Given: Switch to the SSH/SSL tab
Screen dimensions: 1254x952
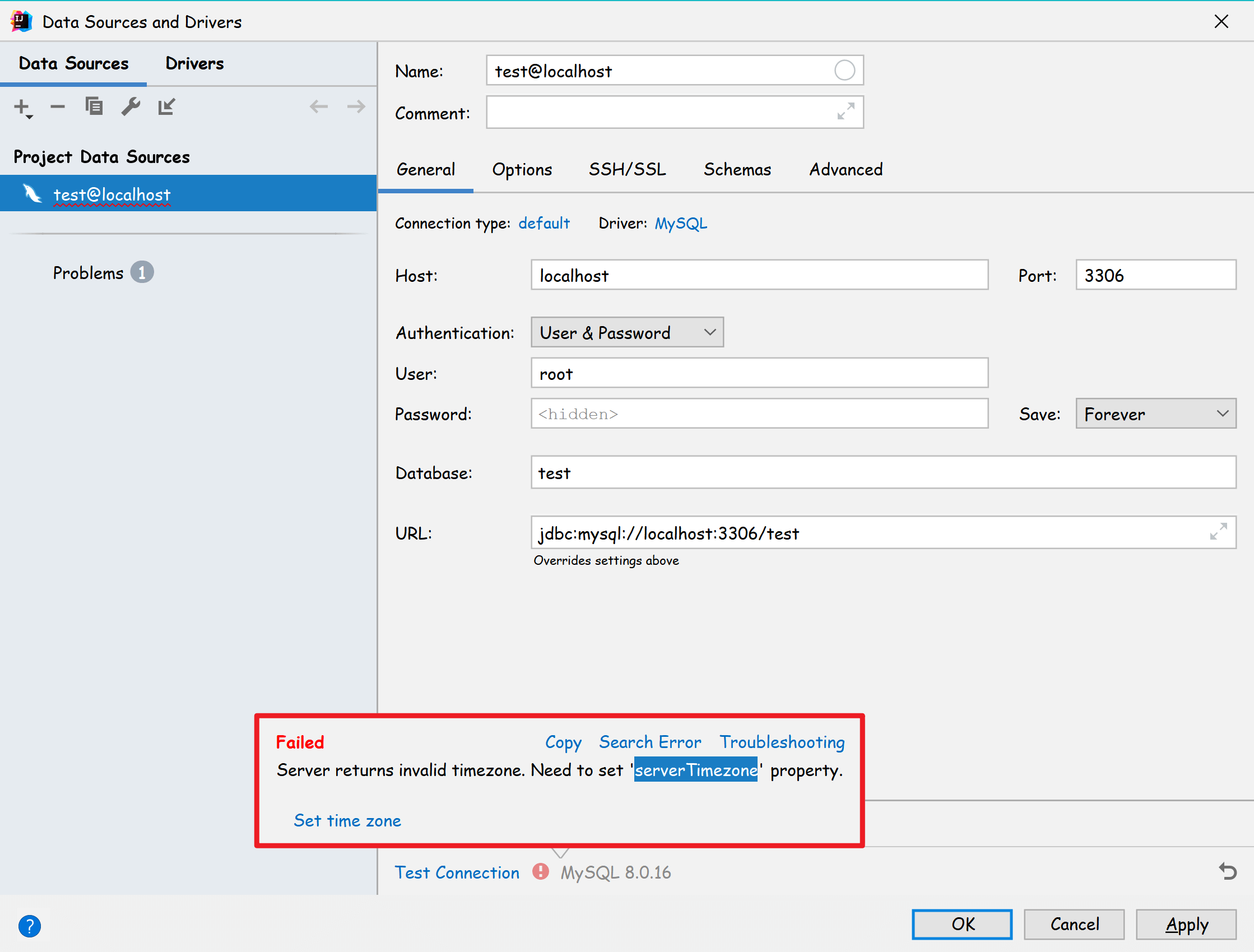Looking at the screenshot, I should pyautogui.click(x=627, y=170).
